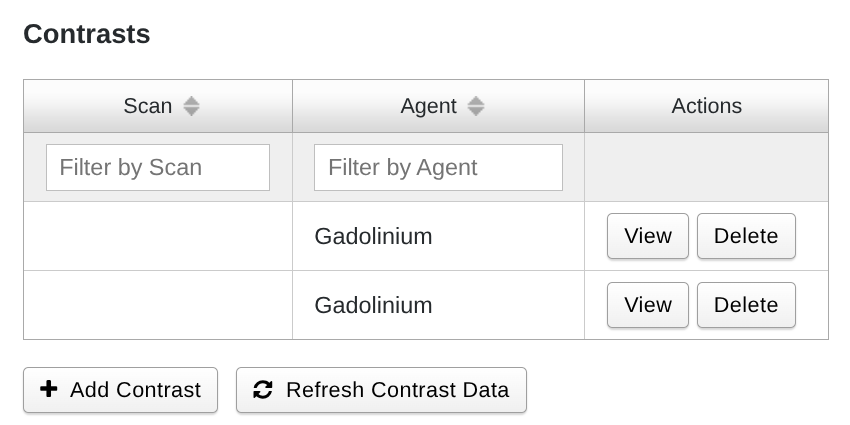Image resolution: width=850 pixels, height=425 pixels.
Task: Focus the Filter by Scan field
Action: tap(158, 167)
